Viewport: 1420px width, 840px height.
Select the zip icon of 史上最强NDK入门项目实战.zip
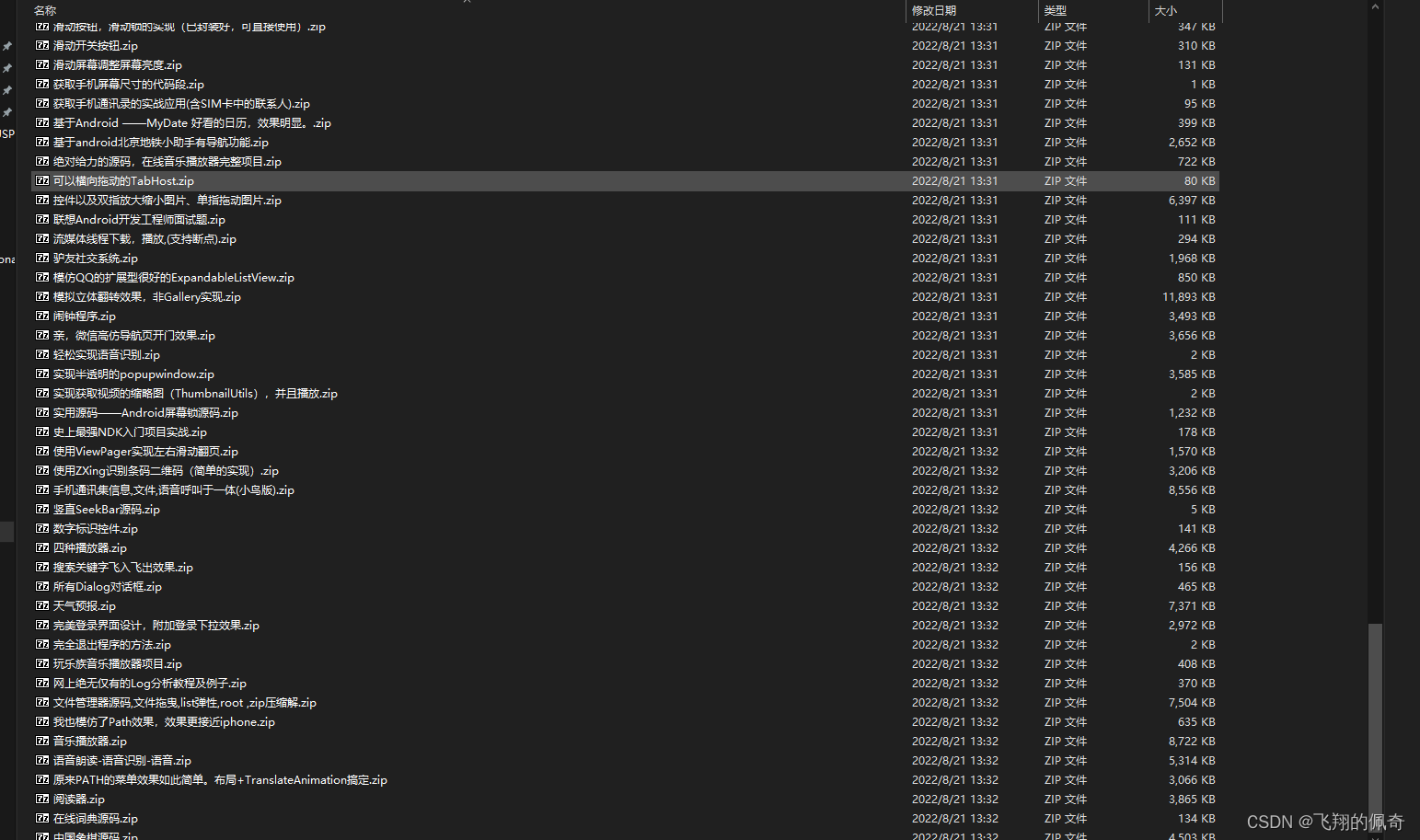tap(42, 432)
